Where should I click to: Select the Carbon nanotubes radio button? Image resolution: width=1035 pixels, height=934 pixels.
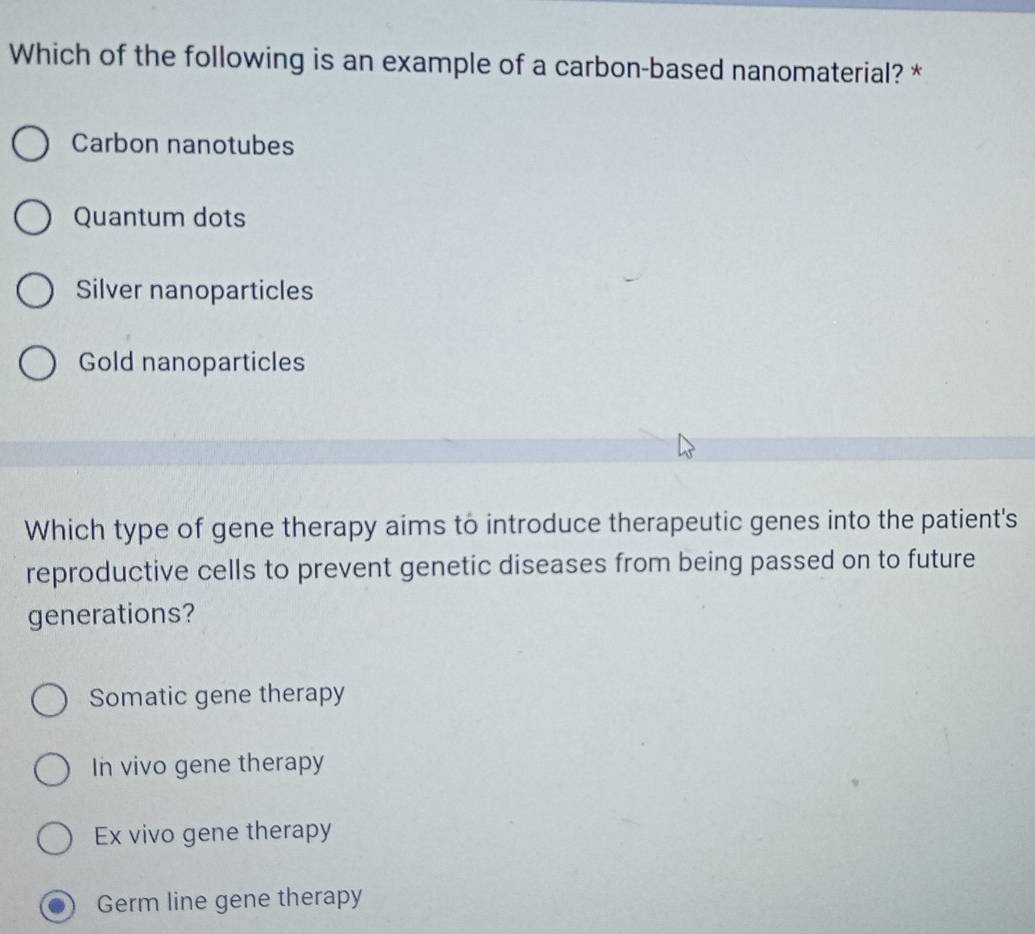coord(31,143)
